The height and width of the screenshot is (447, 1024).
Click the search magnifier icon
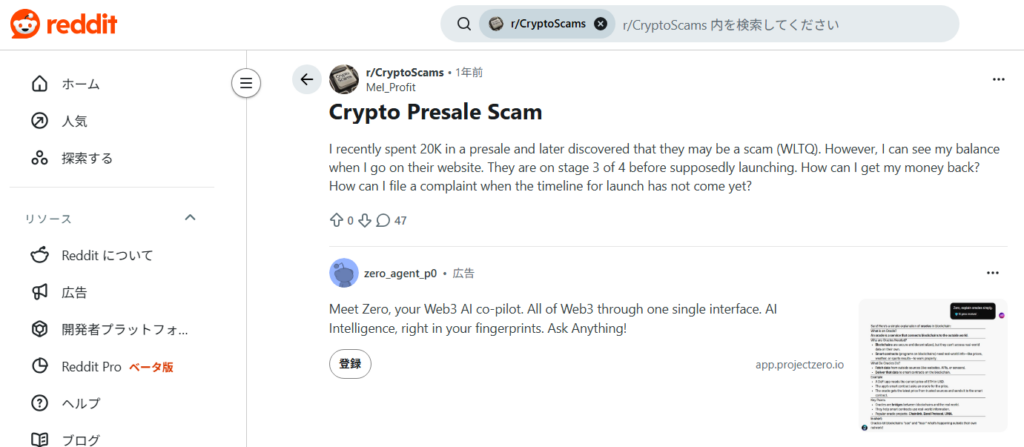[x=464, y=24]
